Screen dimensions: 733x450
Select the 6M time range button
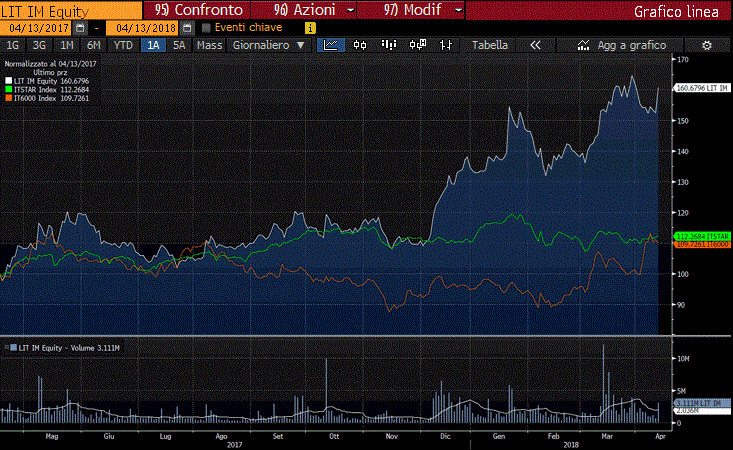[x=93, y=45]
